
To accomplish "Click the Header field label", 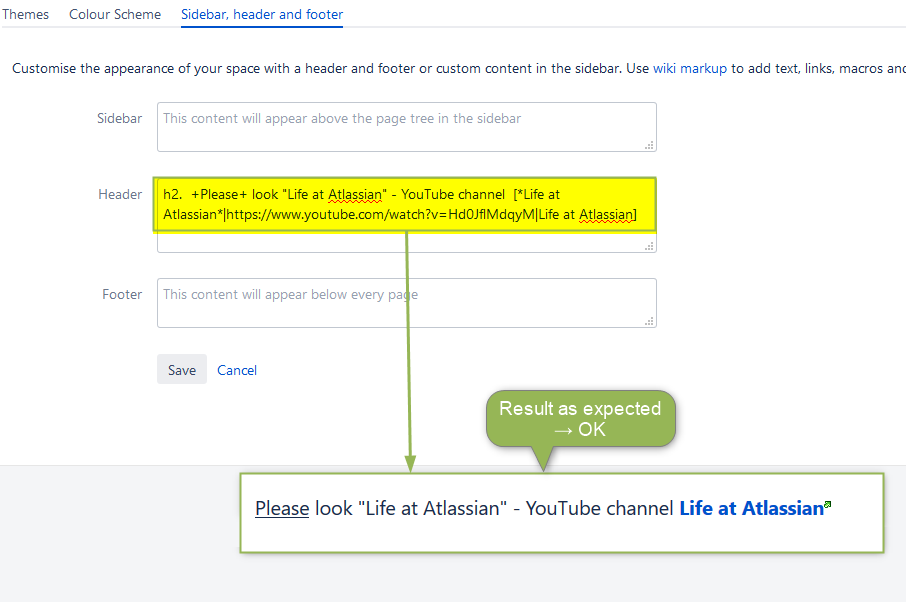I will pyautogui.click(x=120, y=195).
